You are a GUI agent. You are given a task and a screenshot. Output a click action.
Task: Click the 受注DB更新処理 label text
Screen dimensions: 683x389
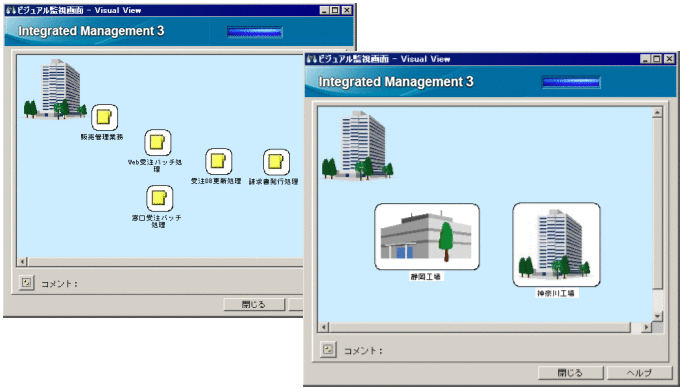pos(216,181)
